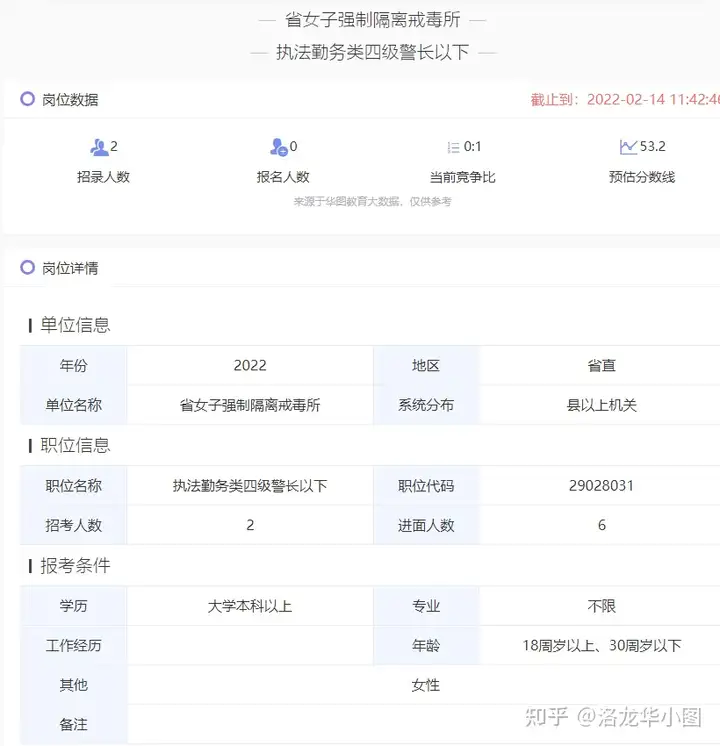
Task: Click the page title 省女子强制隔离戒毒所
Action: [373, 20]
